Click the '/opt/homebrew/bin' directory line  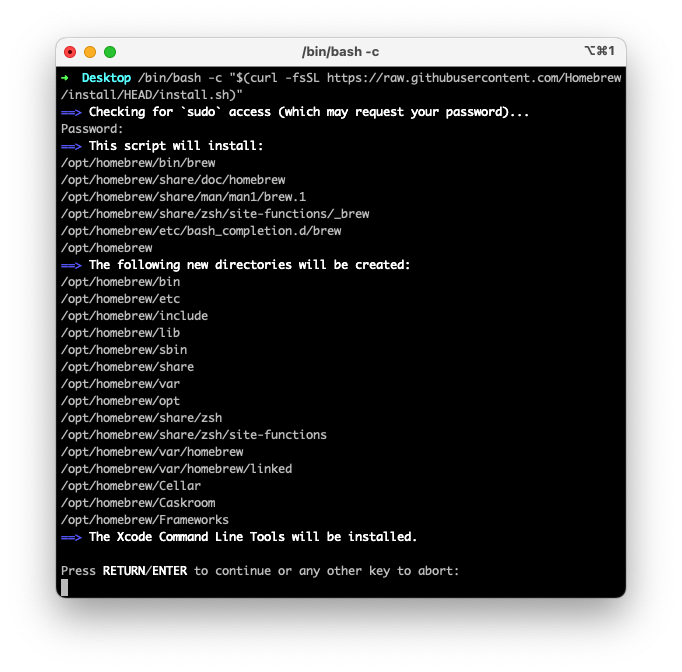pyautogui.click(x=120, y=282)
